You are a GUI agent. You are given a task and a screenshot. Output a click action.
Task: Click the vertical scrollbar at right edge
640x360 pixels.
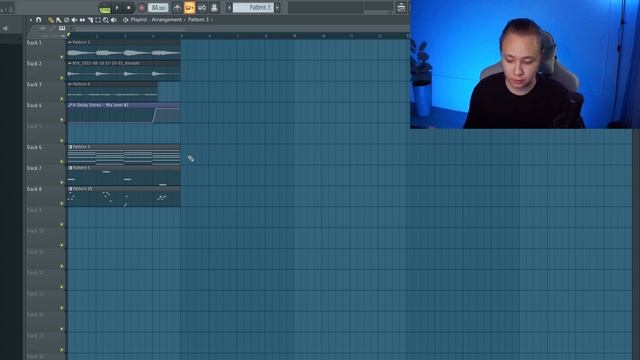pos(636,245)
